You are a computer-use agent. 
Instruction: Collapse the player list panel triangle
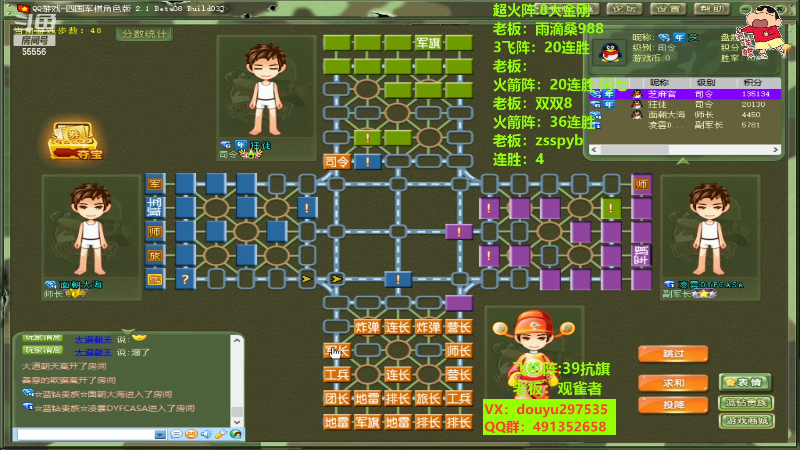(x=683, y=161)
